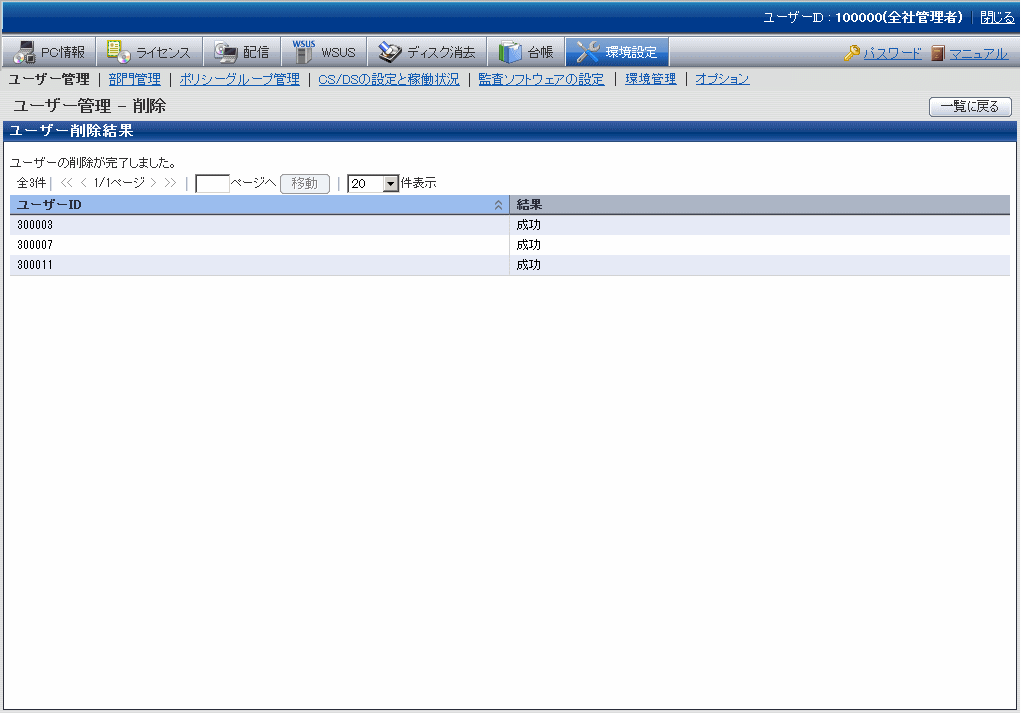
Task: Open 監査ソフトウェアの設定 link
Action: point(541,79)
